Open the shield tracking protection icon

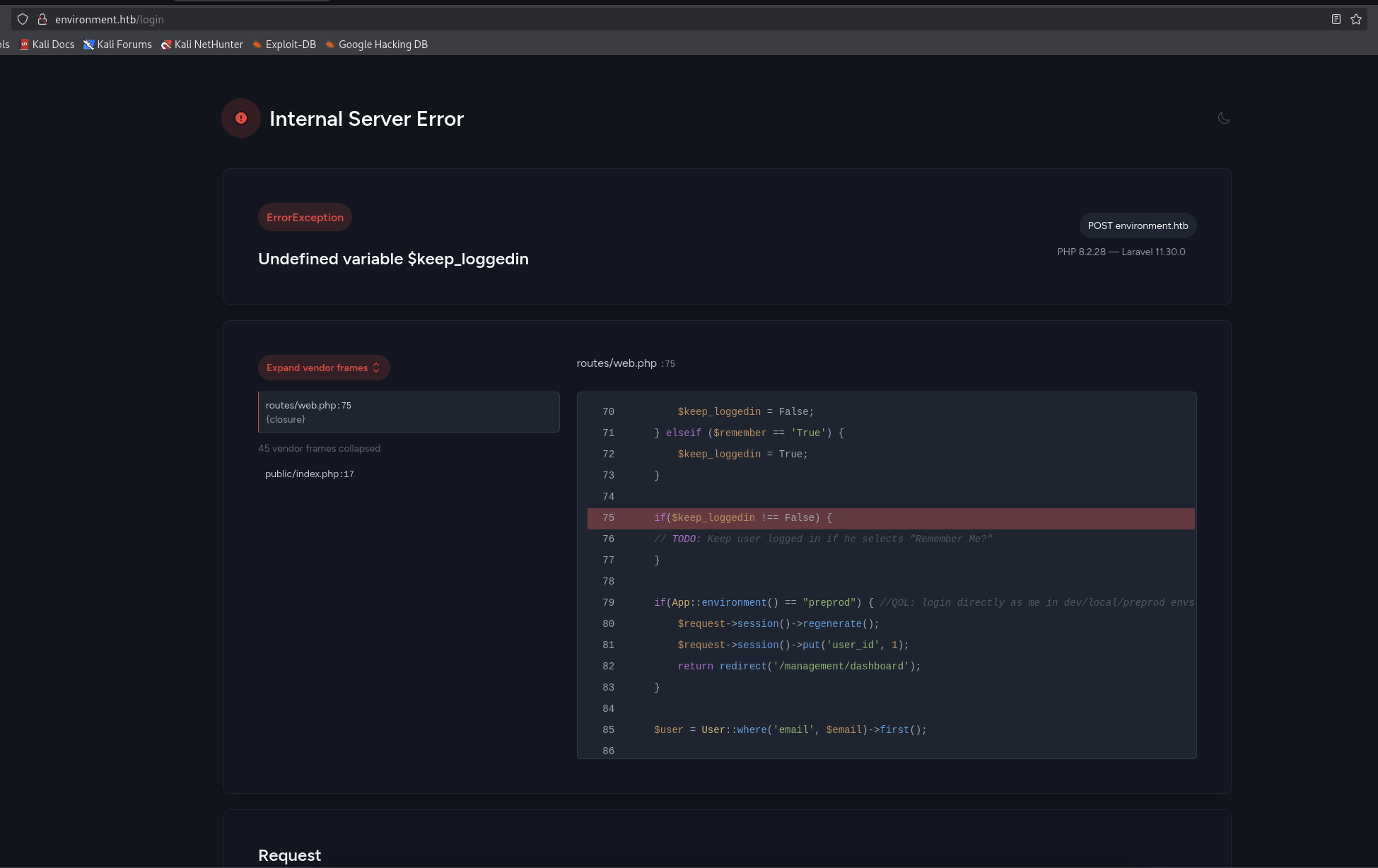(23, 19)
